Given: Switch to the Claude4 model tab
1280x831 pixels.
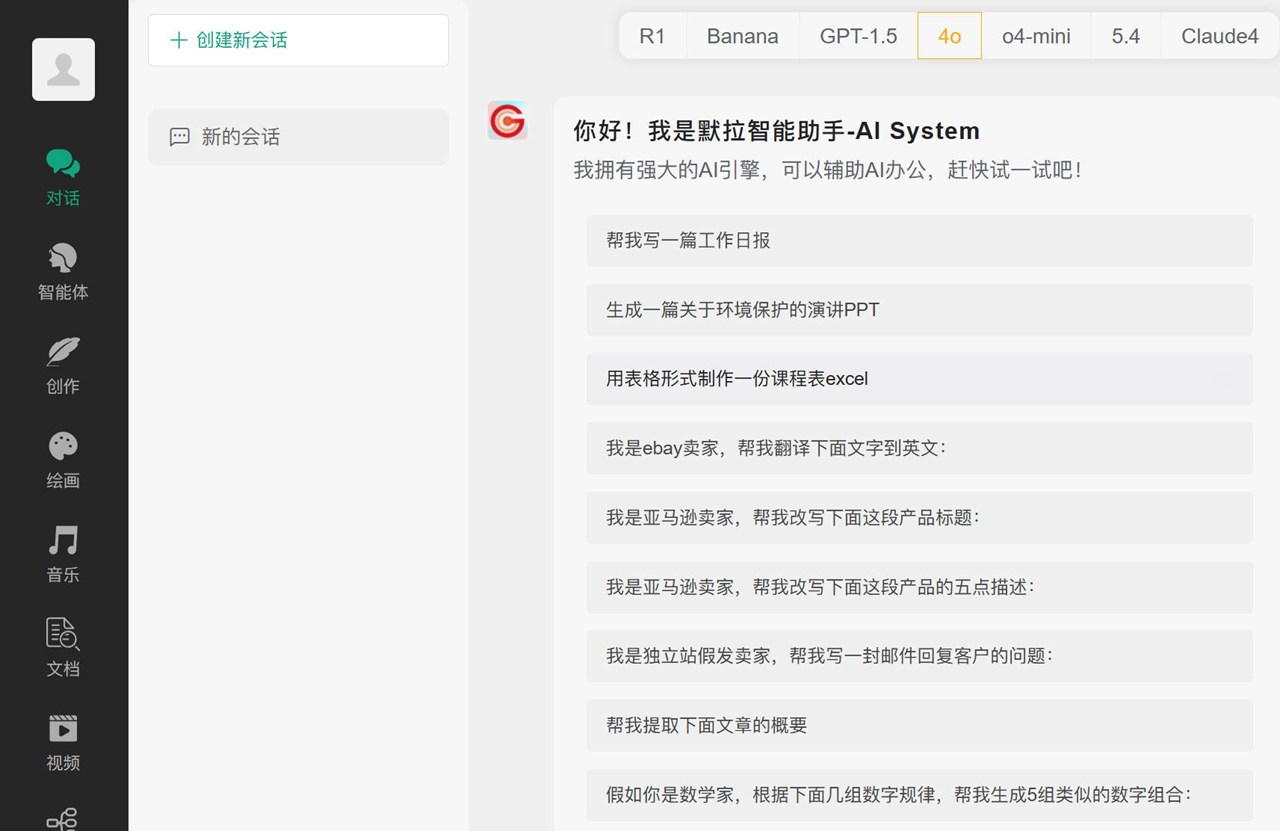Looking at the screenshot, I should 1220,36.
